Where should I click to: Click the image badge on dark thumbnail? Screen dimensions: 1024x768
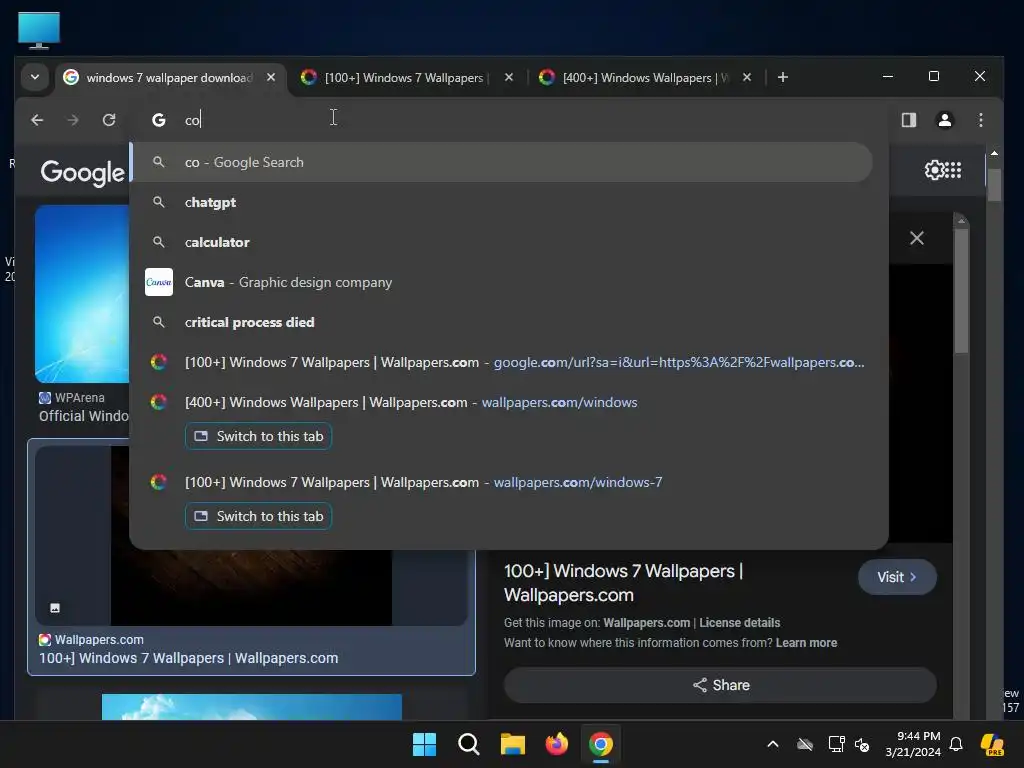(x=55, y=608)
